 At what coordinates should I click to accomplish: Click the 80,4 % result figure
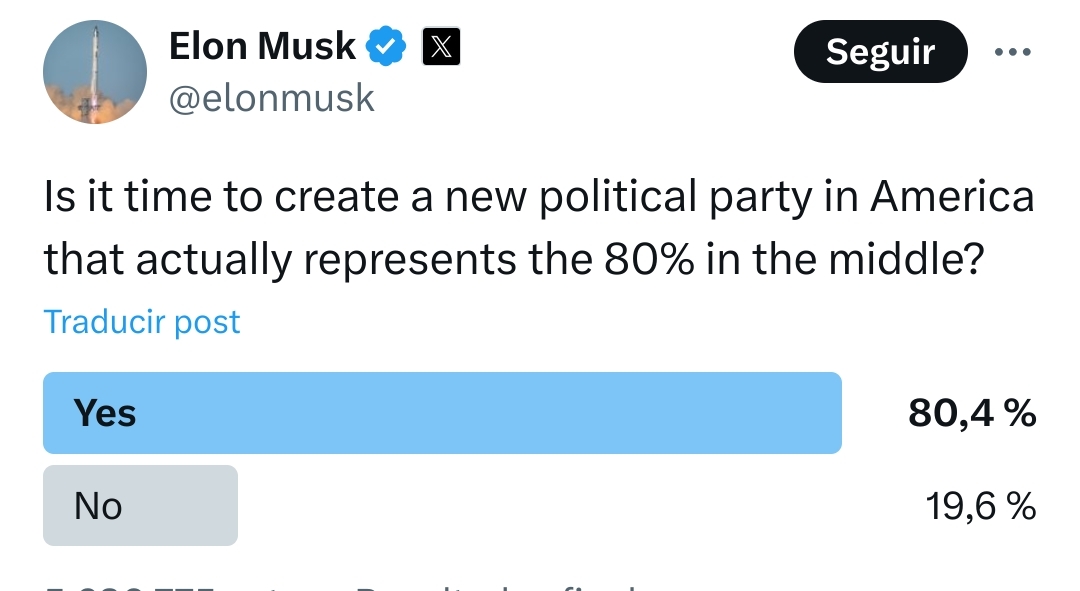pos(972,413)
